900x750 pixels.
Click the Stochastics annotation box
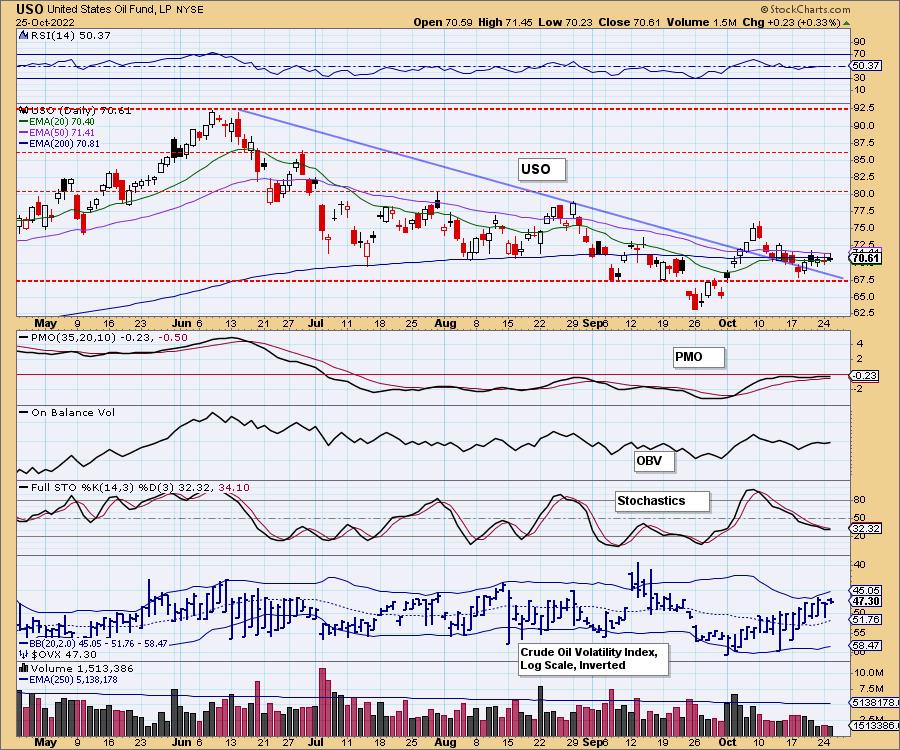coord(662,501)
